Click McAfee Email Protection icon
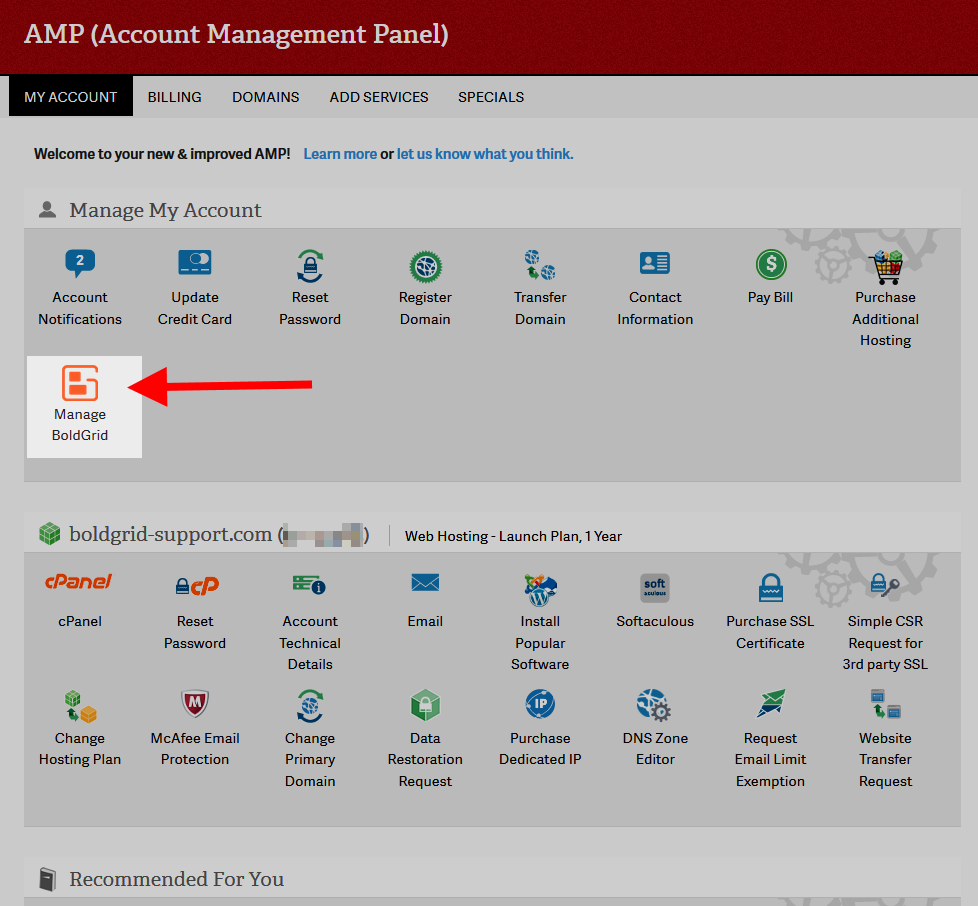The image size is (978, 906). pyautogui.click(x=195, y=706)
